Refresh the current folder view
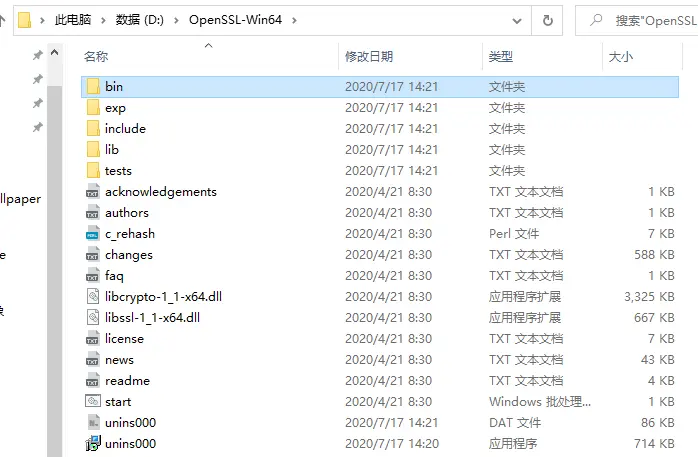698x457 pixels. [548, 20]
